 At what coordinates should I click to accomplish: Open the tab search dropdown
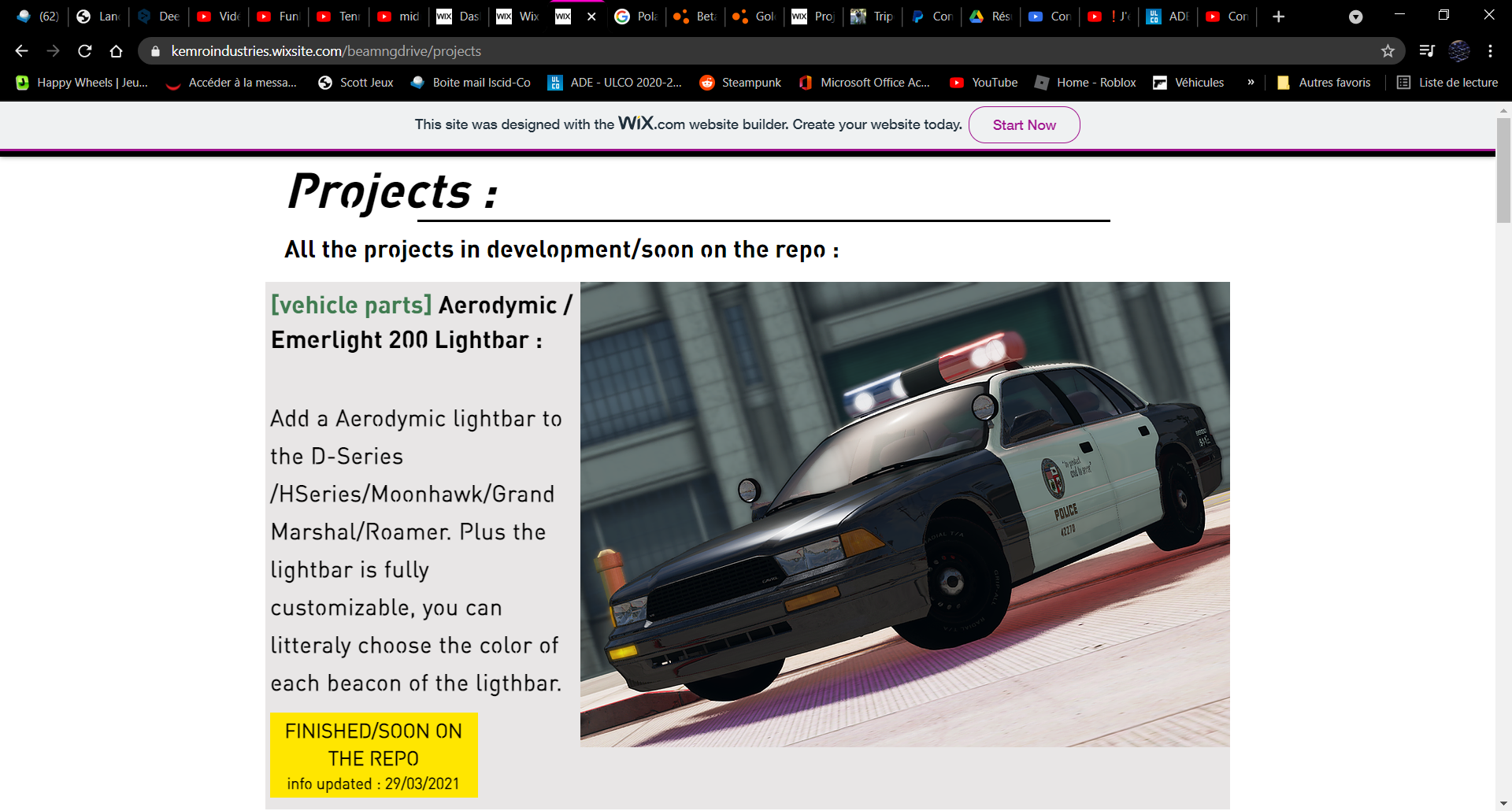(x=1355, y=17)
